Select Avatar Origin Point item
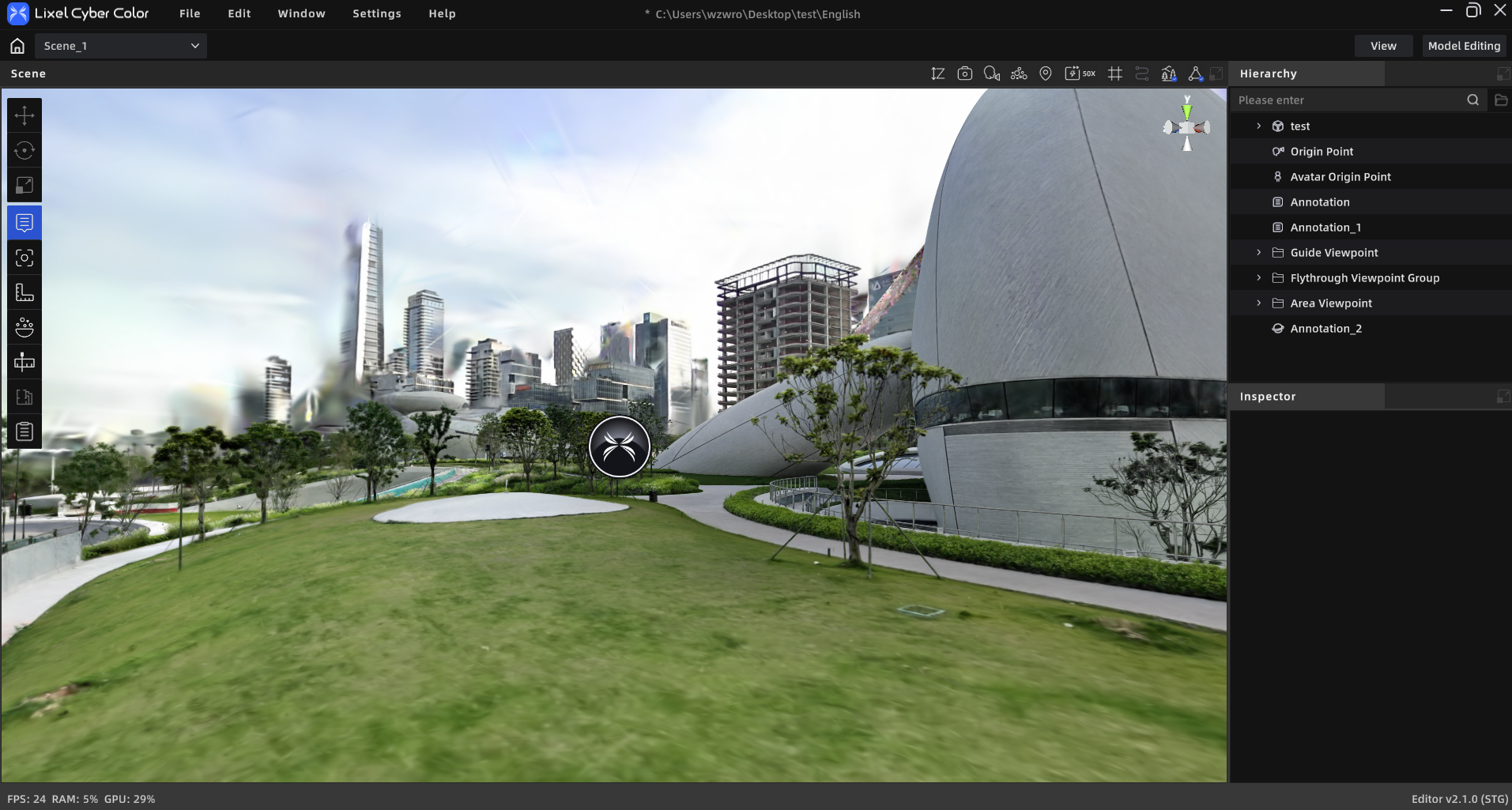Screen dimensions: 1512x810 [x=1371, y=176]
